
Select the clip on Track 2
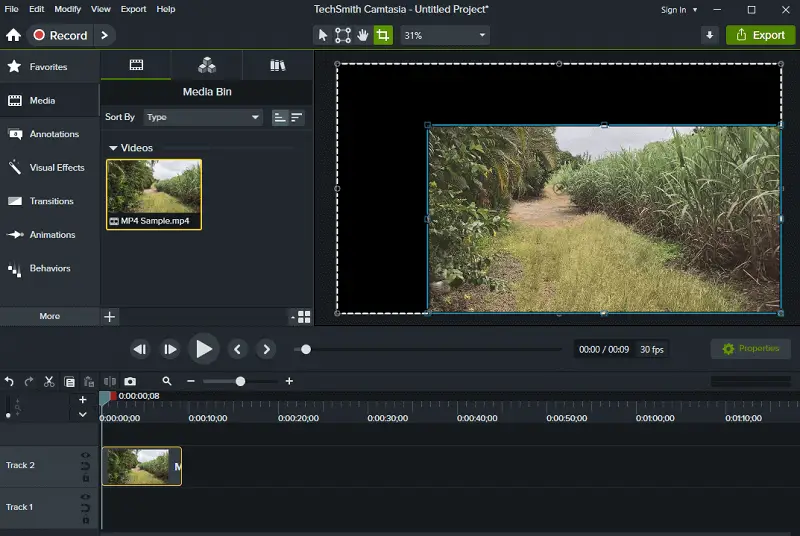142,466
